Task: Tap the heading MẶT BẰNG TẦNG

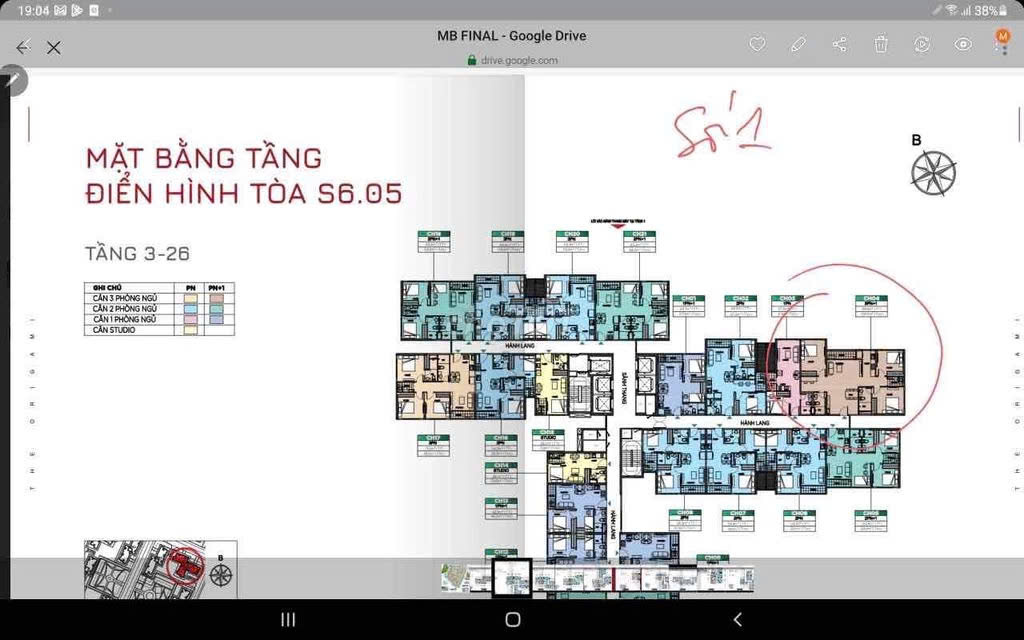Action: 204,159
